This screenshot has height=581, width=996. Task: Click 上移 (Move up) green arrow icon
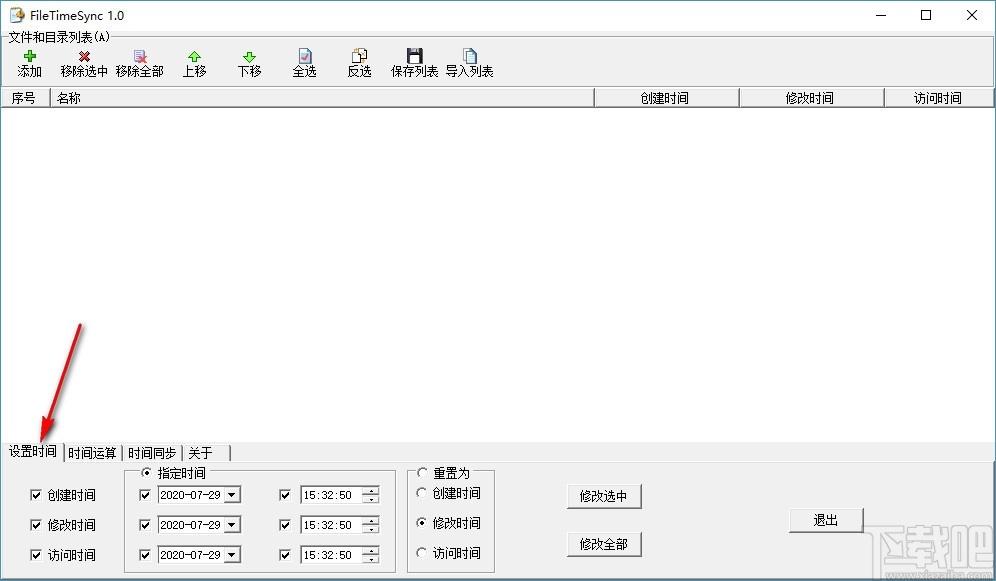click(194, 57)
